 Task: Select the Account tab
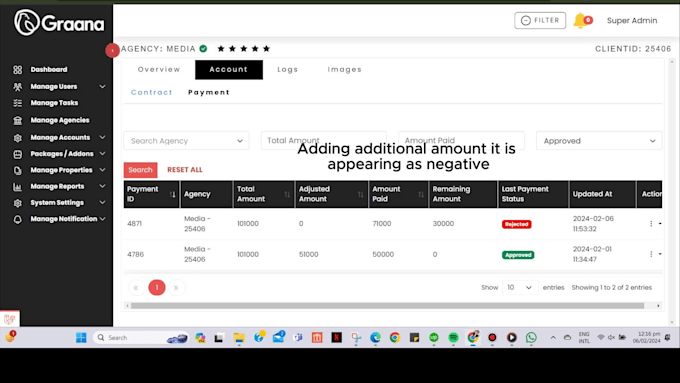(x=229, y=69)
